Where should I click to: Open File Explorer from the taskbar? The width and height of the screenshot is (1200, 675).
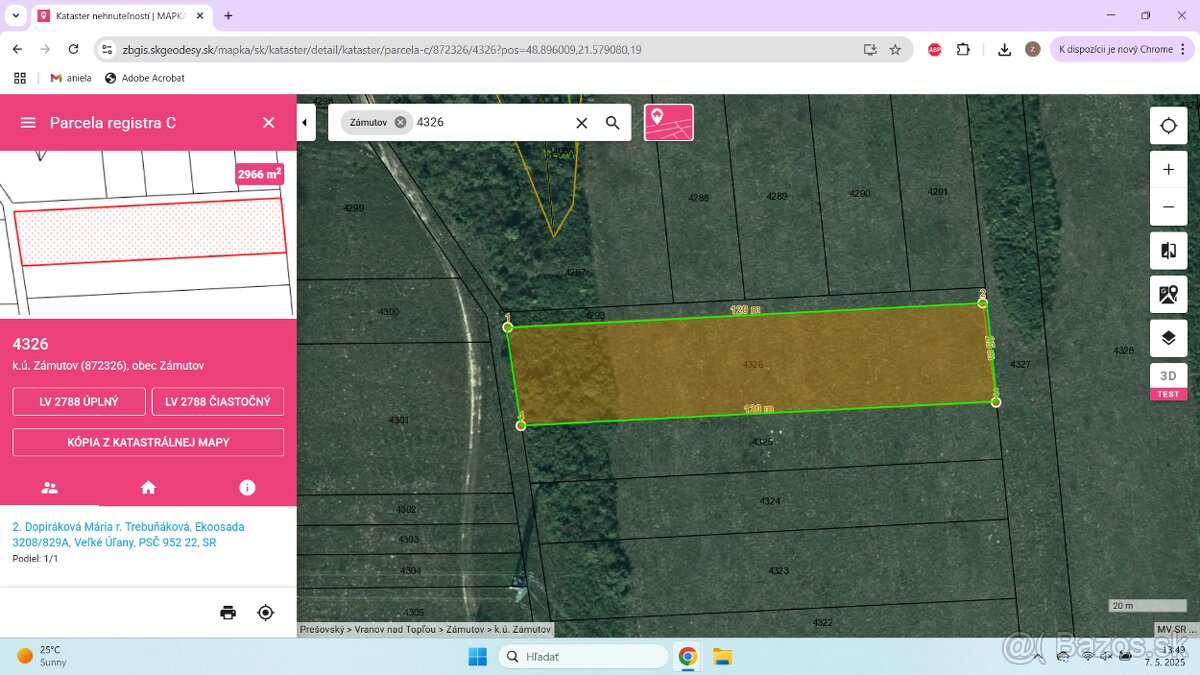point(722,657)
